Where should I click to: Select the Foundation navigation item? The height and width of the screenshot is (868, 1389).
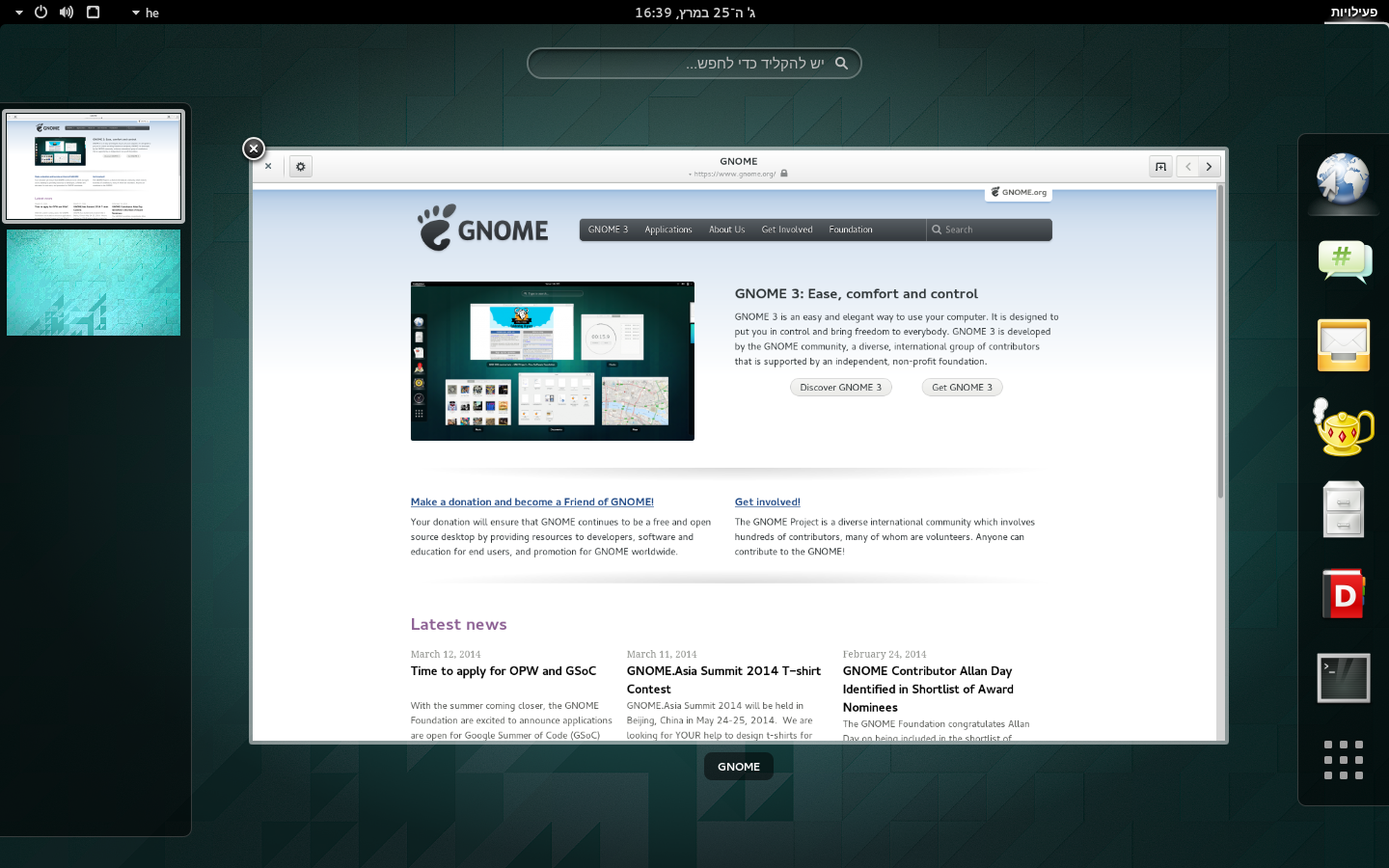pyautogui.click(x=850, y=230)
